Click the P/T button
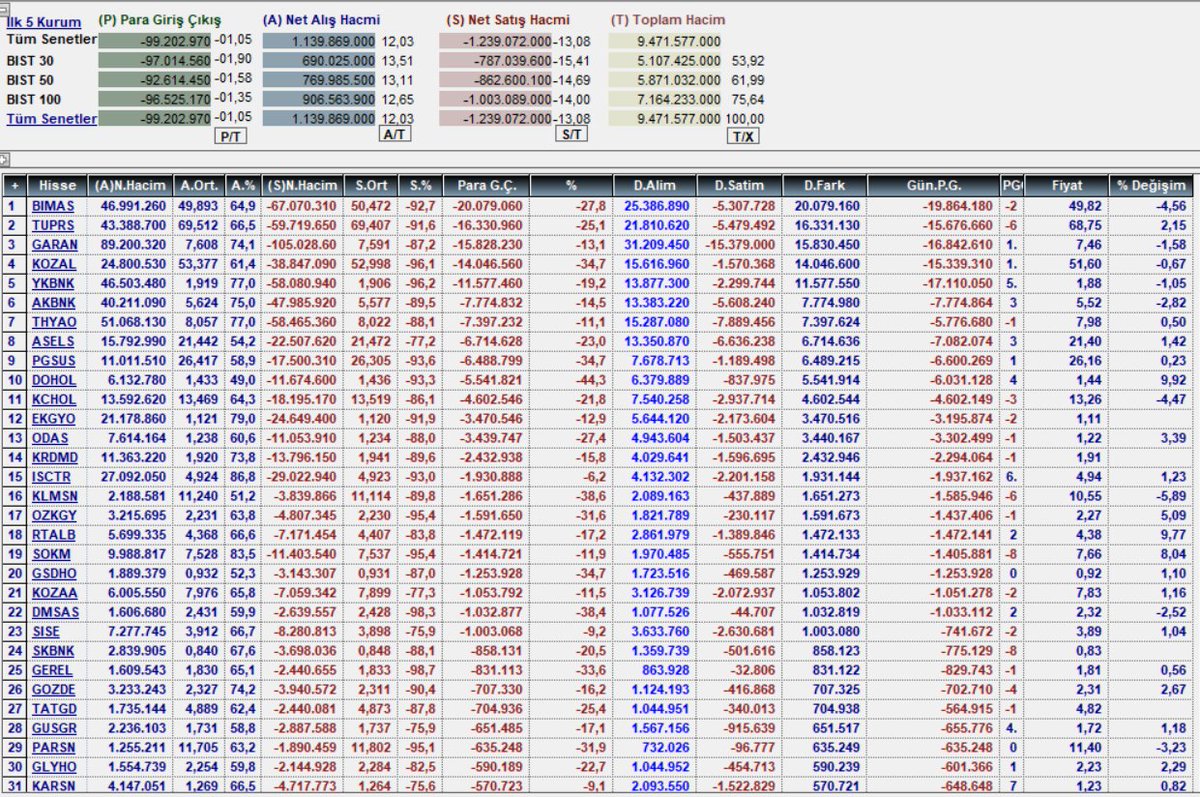The height and width of the screenshot is (797, 1200). (x=229, y=136)
